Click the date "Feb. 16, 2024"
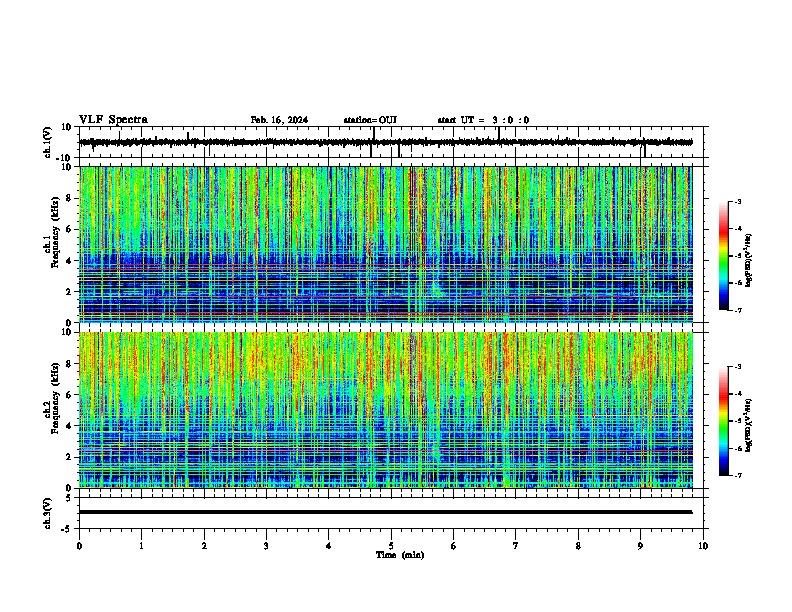 click(x=279, y=120)
